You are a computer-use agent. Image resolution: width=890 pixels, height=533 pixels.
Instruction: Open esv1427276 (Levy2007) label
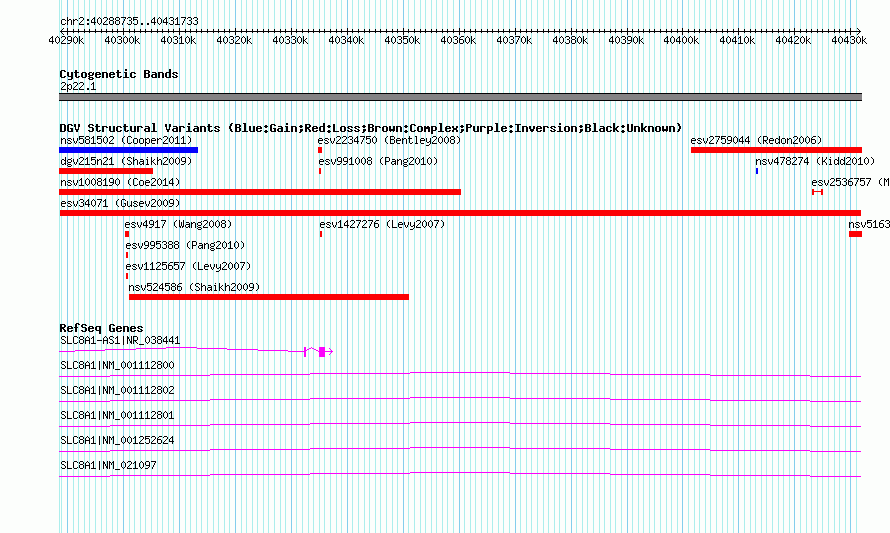pos(382,224)
